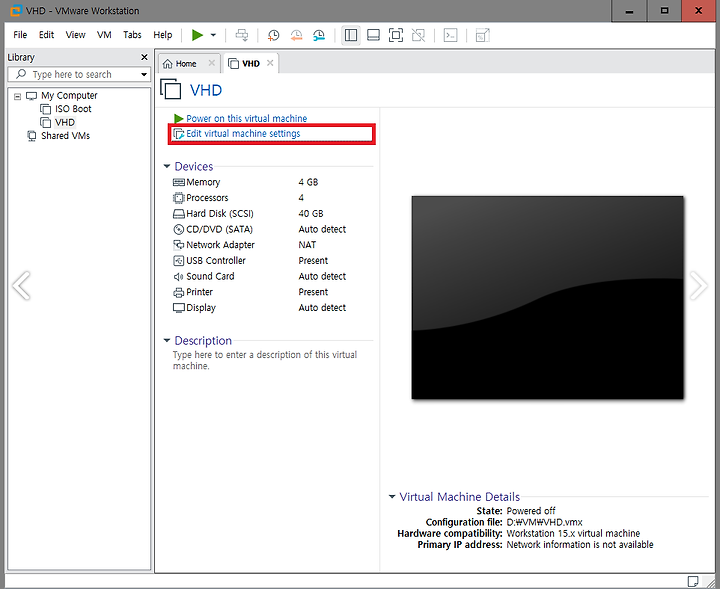
Task: Open the Snapshot Manager icon
Action: [x=319, y=35]
